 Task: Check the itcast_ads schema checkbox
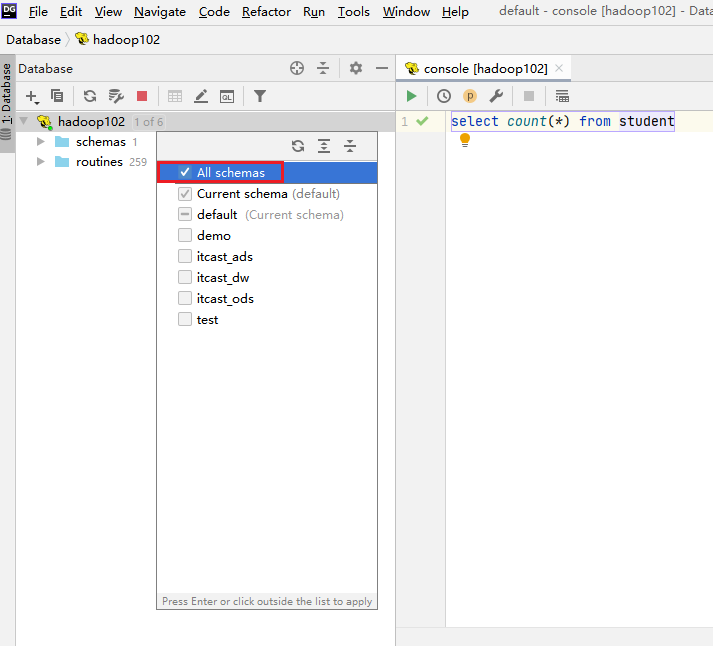click(x=185, y=256)
